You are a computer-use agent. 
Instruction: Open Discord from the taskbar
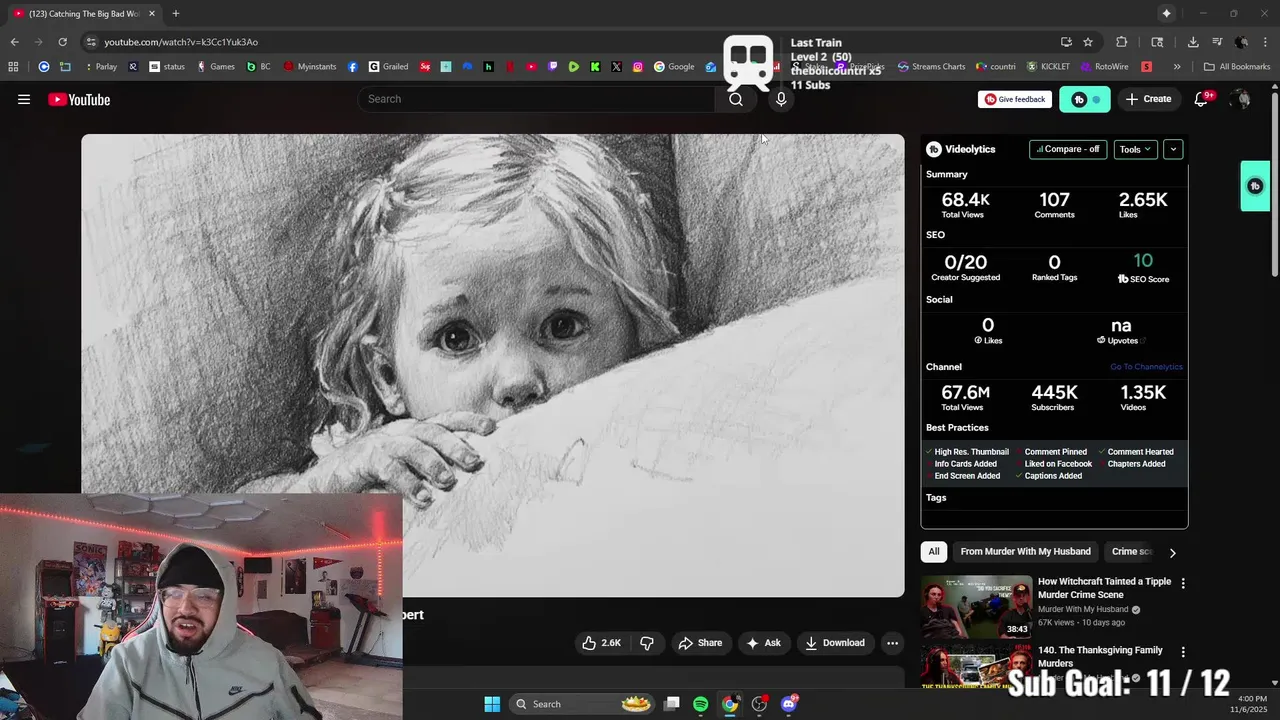[789, 704]
